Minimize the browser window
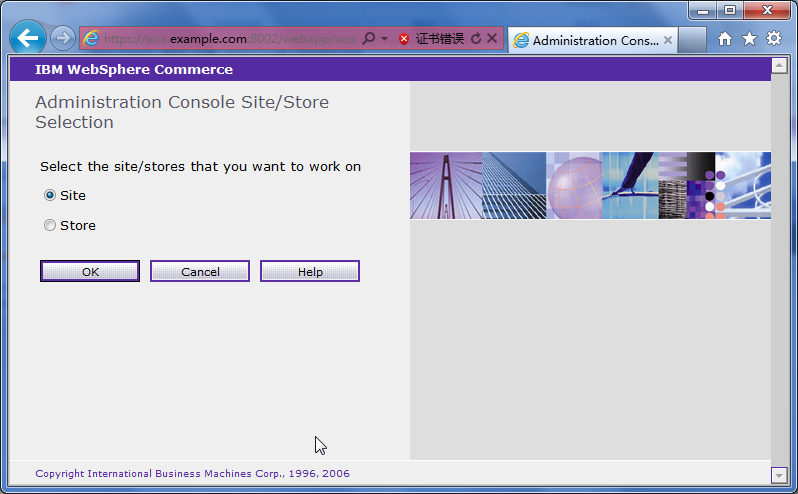The width and height of the screenshot is (798, 494). pos(703,10)
